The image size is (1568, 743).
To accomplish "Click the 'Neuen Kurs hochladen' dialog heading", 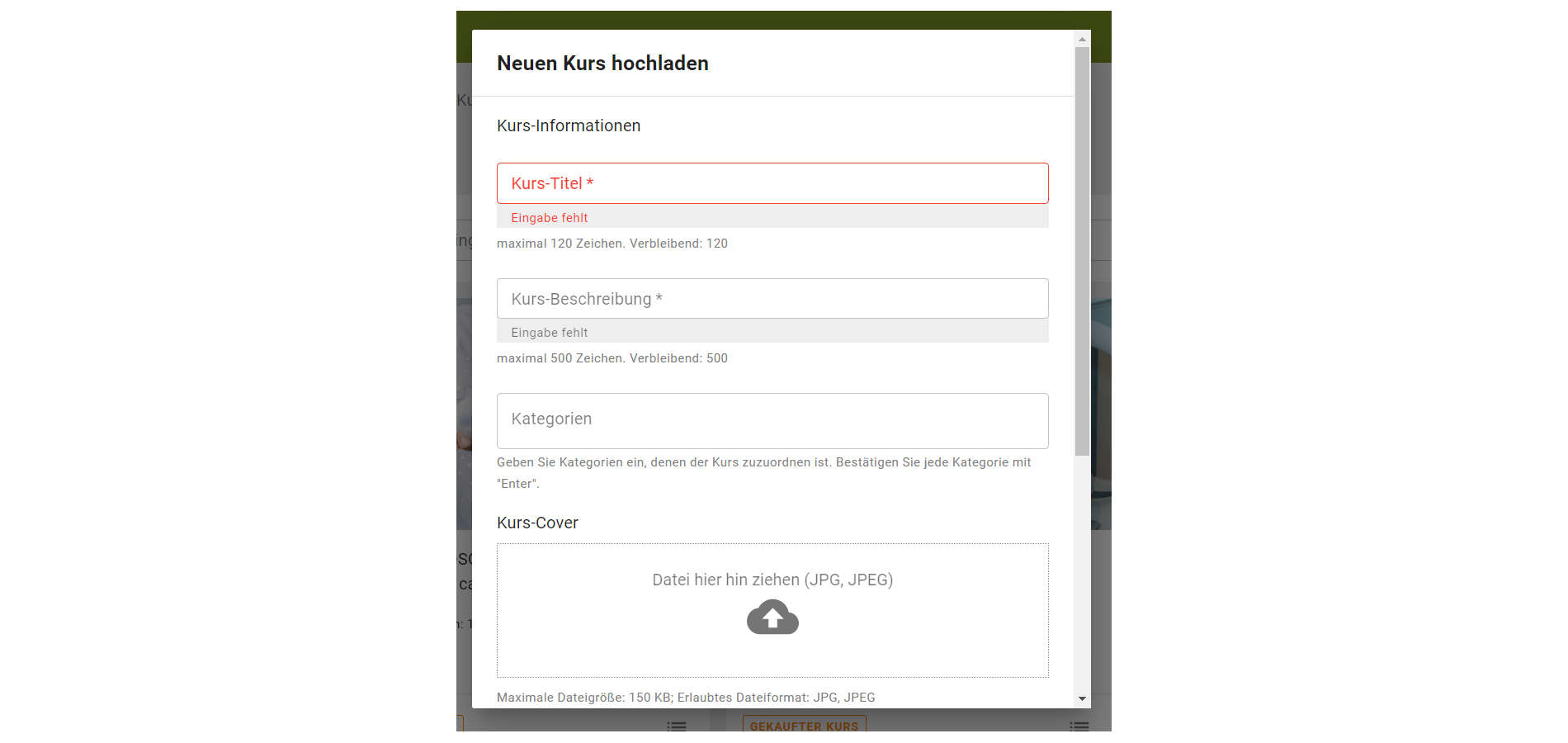I will tap(602, 64).
